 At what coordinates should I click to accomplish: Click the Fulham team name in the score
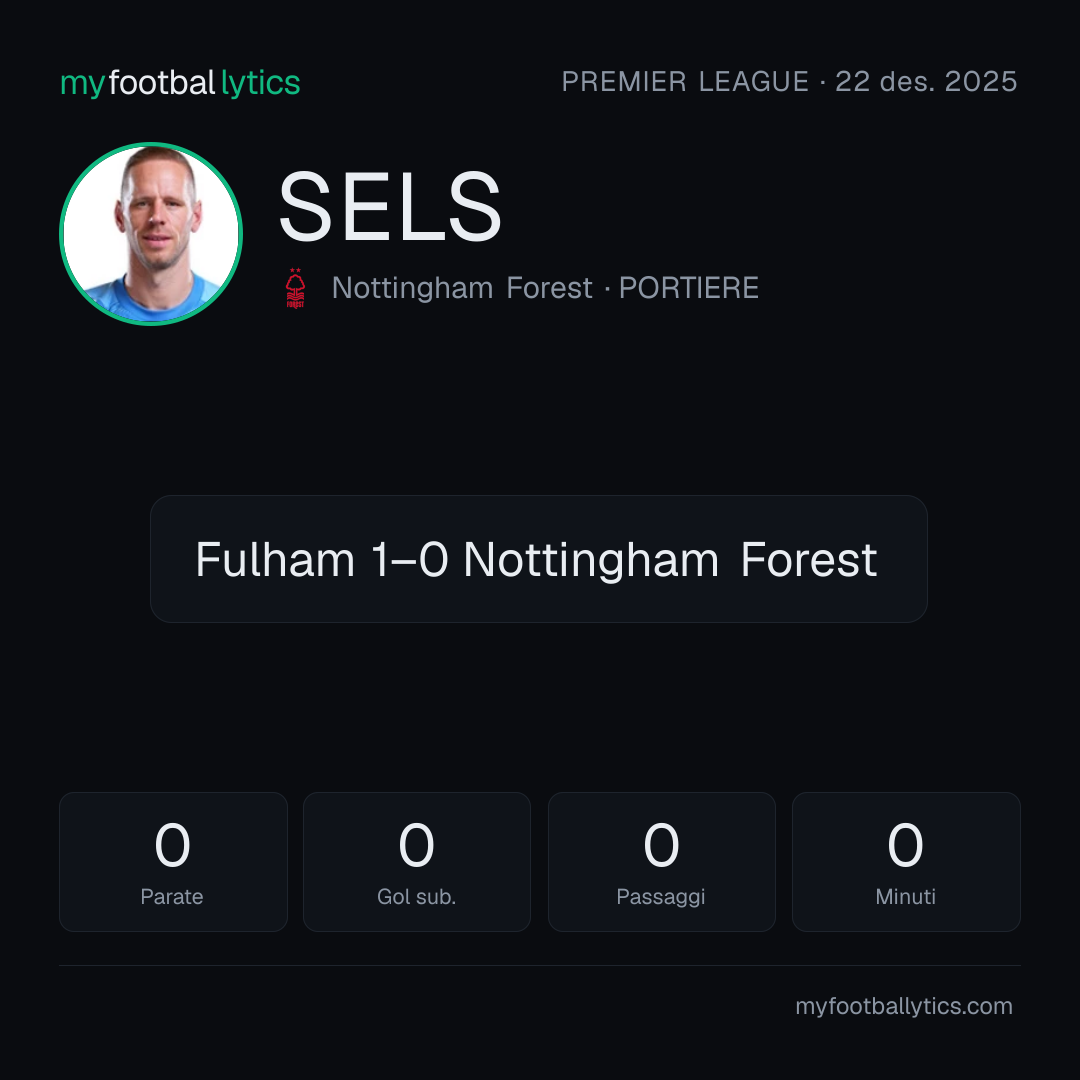coord(275,559)
